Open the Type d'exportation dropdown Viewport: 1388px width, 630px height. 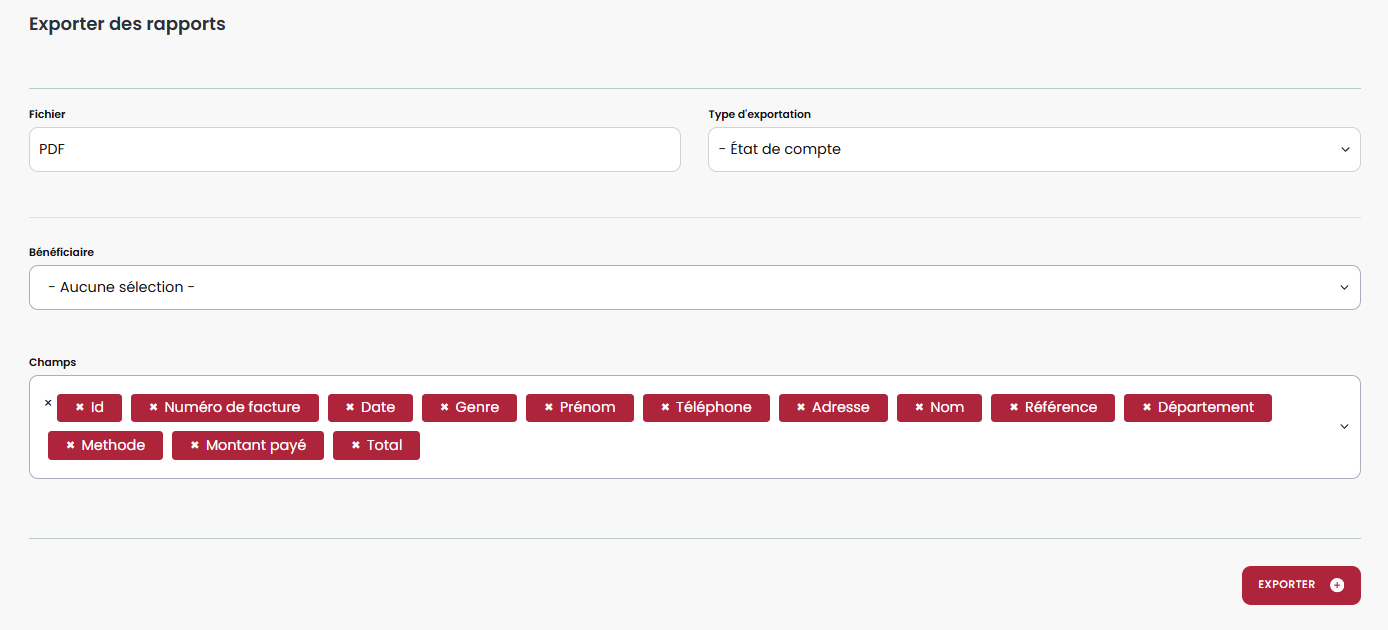(x=1033, y=149)
